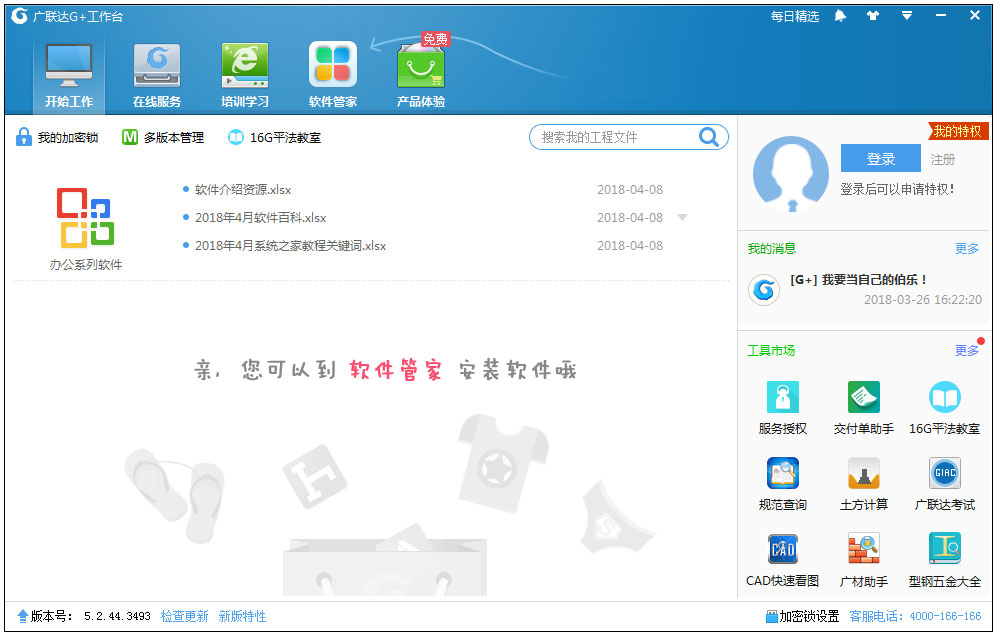The width and height of the screenshot is (996, 635).
Task: Click the 登录 login button
Action: (x=880, y=159)
